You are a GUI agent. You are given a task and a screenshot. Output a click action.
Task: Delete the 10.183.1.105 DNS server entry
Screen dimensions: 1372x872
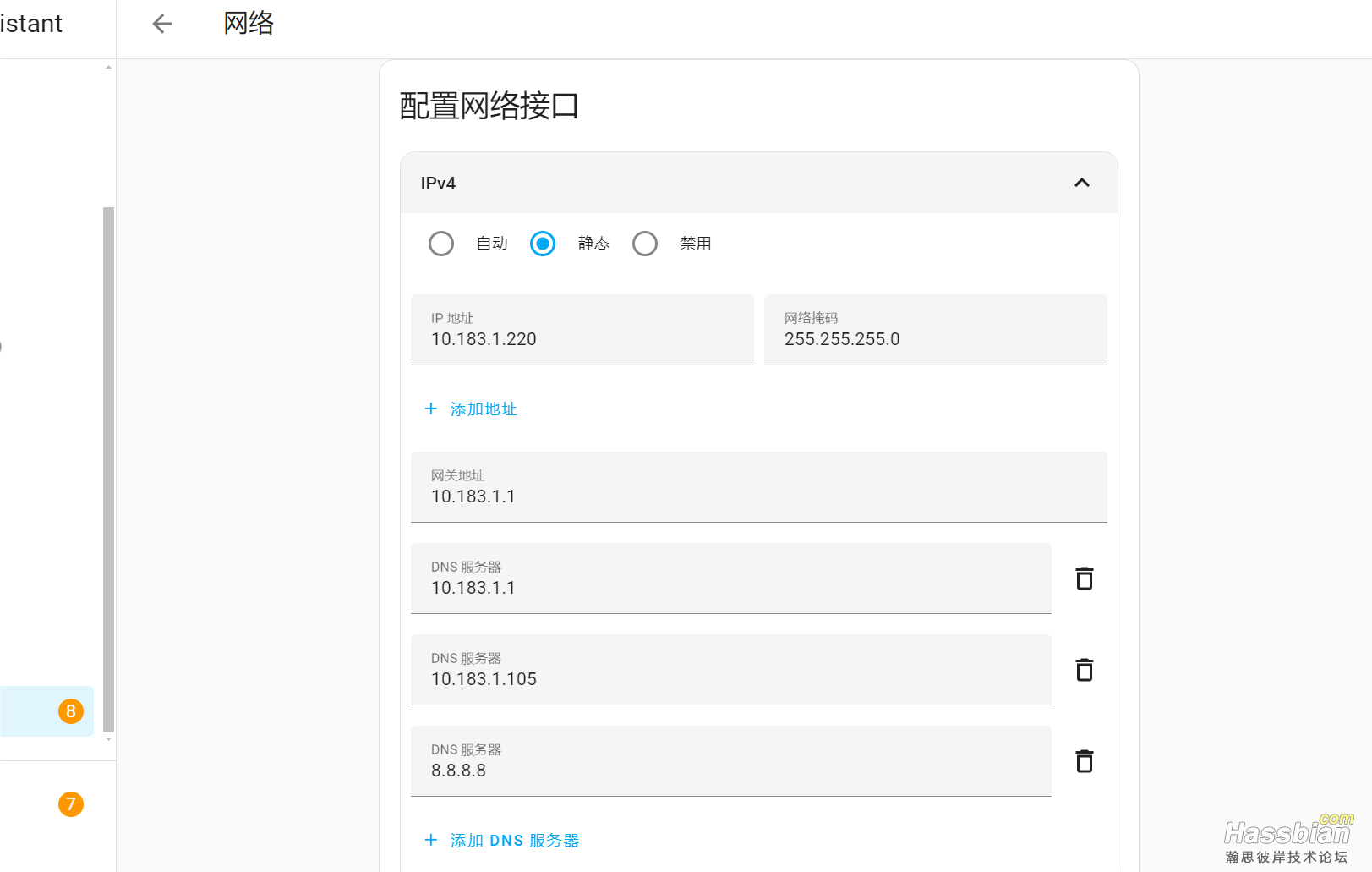[1085, 670]
